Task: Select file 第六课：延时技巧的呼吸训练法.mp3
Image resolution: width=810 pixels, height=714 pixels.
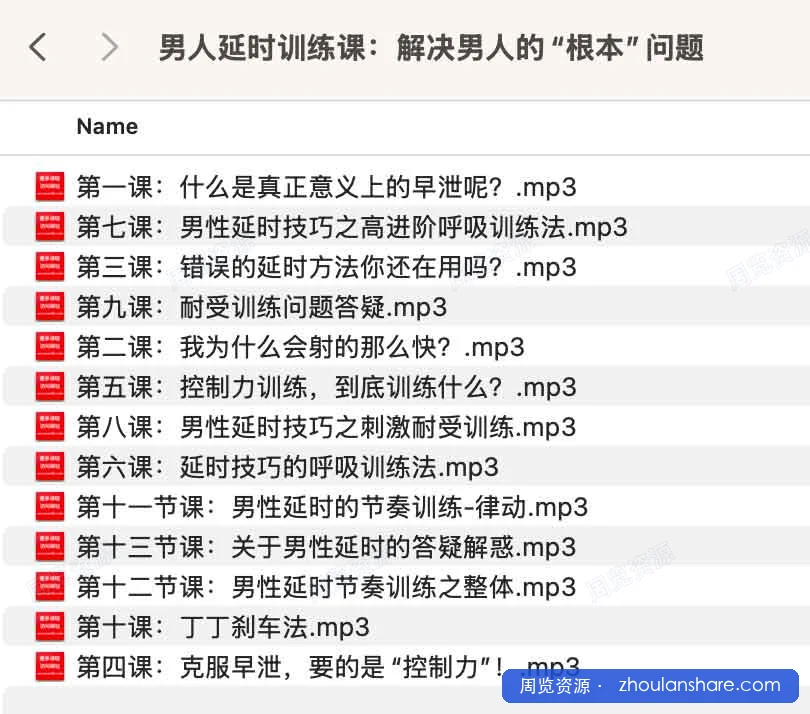Action: click(x=288, y=467)
